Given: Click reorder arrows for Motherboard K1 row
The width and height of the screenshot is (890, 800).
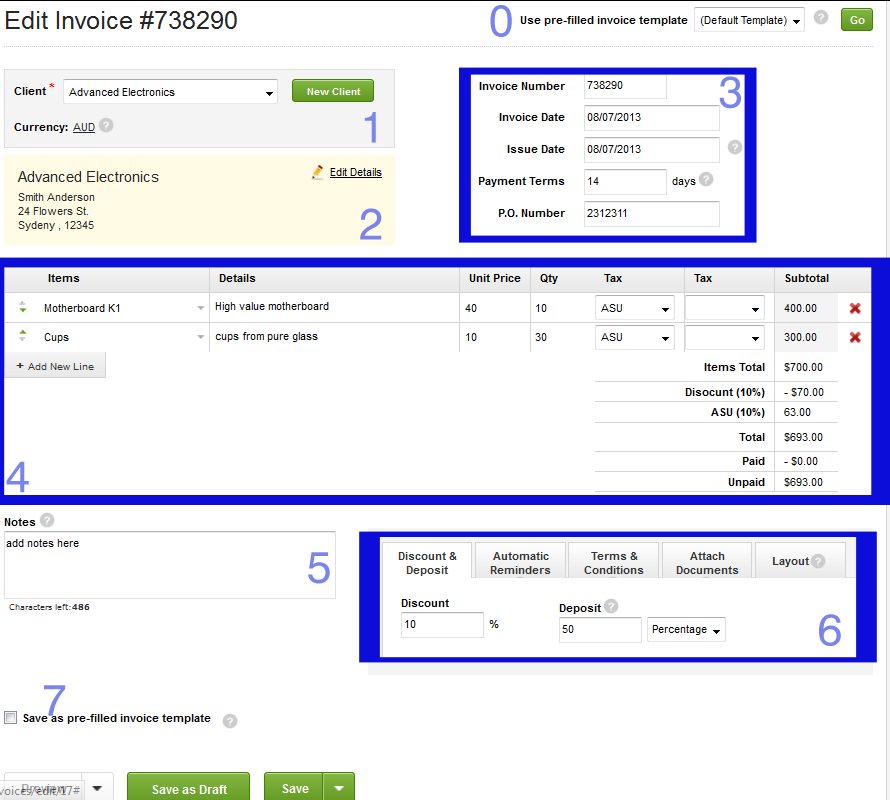Looking at the screenshot, I should click(23, 308).
